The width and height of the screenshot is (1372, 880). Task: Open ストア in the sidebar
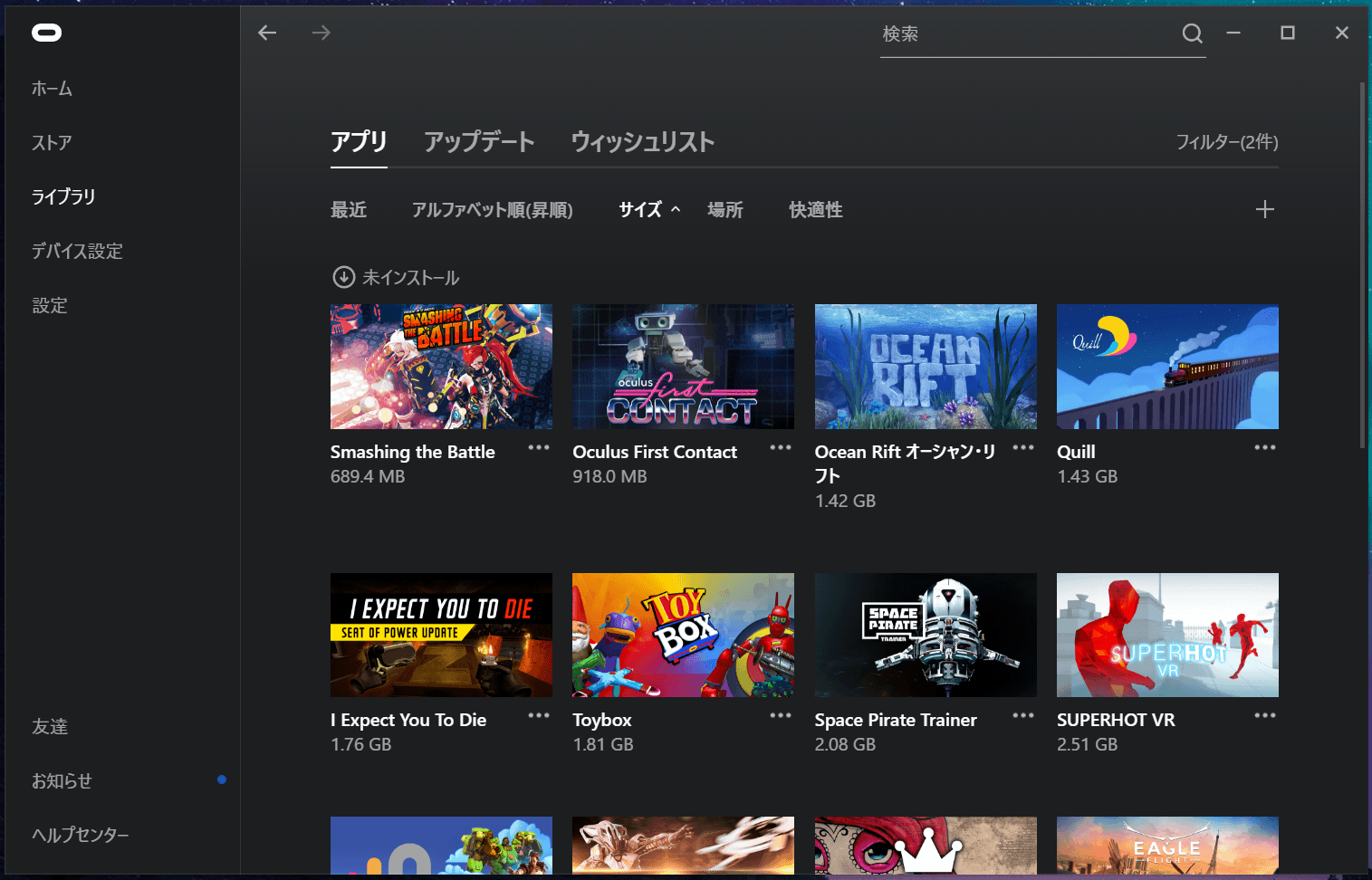(x=53, y=143)
